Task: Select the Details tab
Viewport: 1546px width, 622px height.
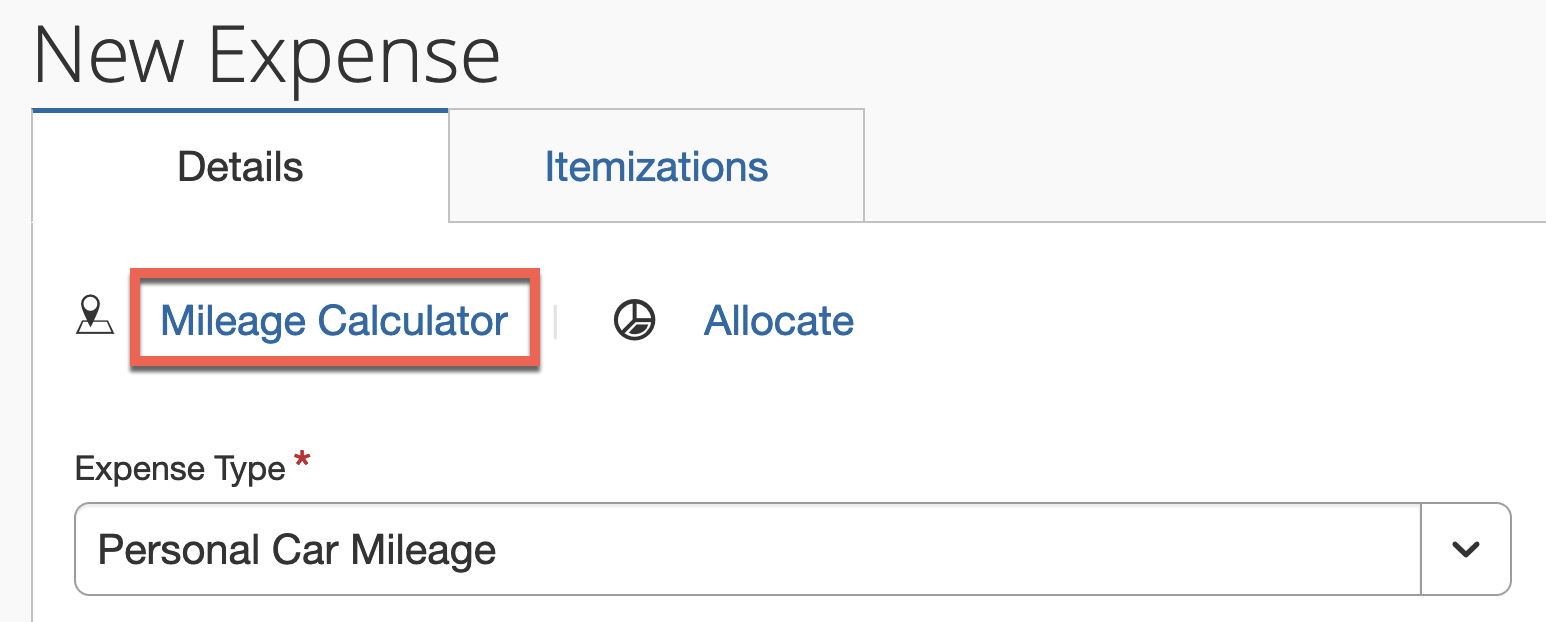Action: pos(240,166)
